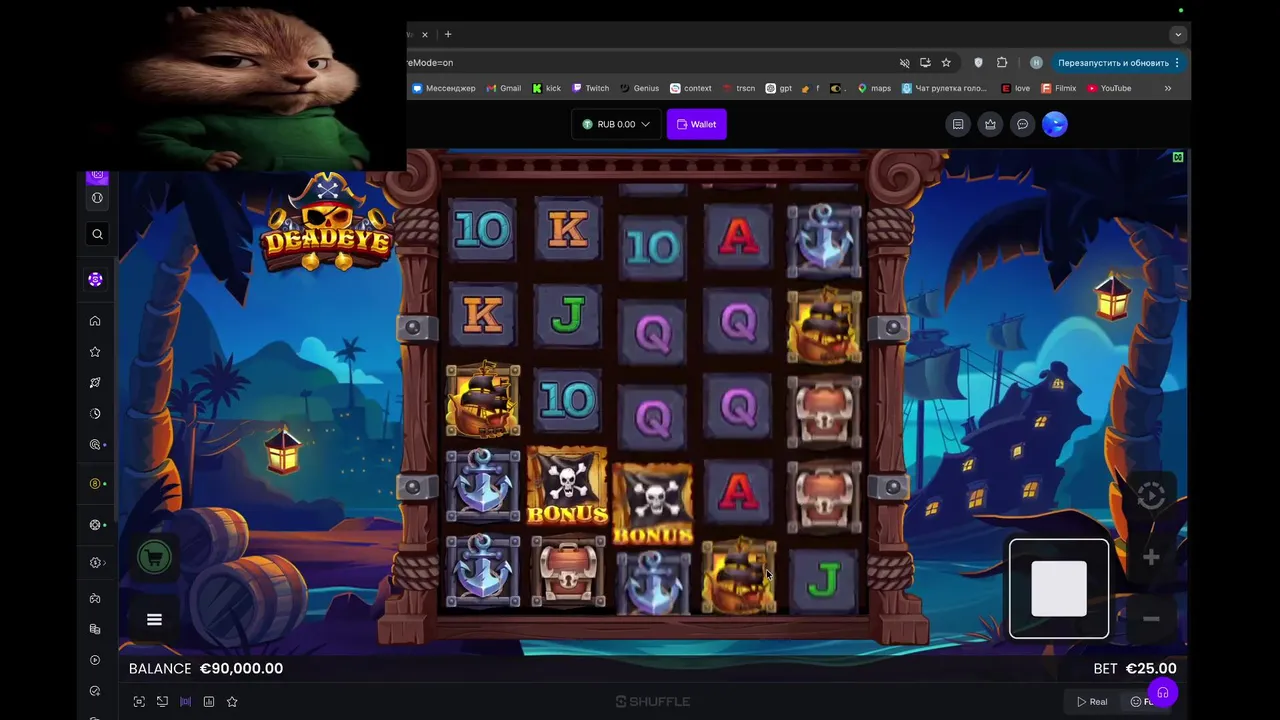Click the install app icon in address bar
The height and width of the screenshot is (720, 1280).
tap(925, 62)
